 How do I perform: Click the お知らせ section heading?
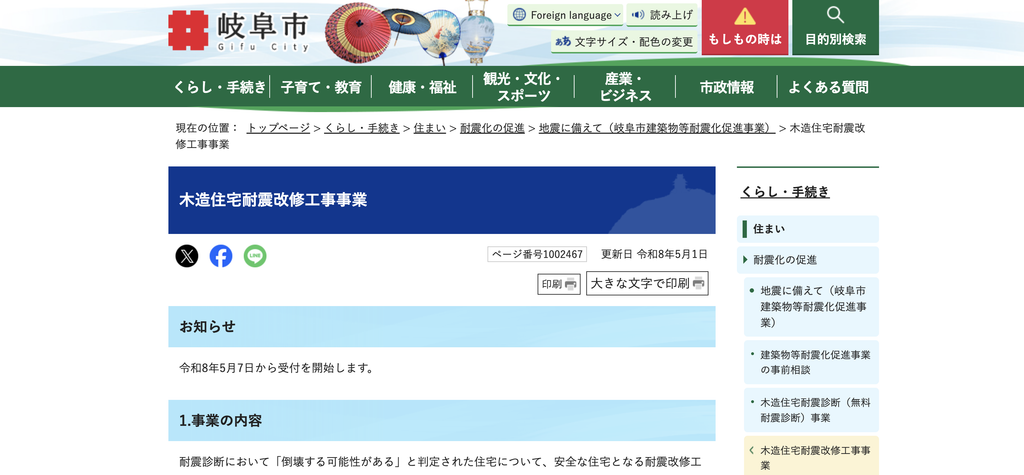click(441, 327)
